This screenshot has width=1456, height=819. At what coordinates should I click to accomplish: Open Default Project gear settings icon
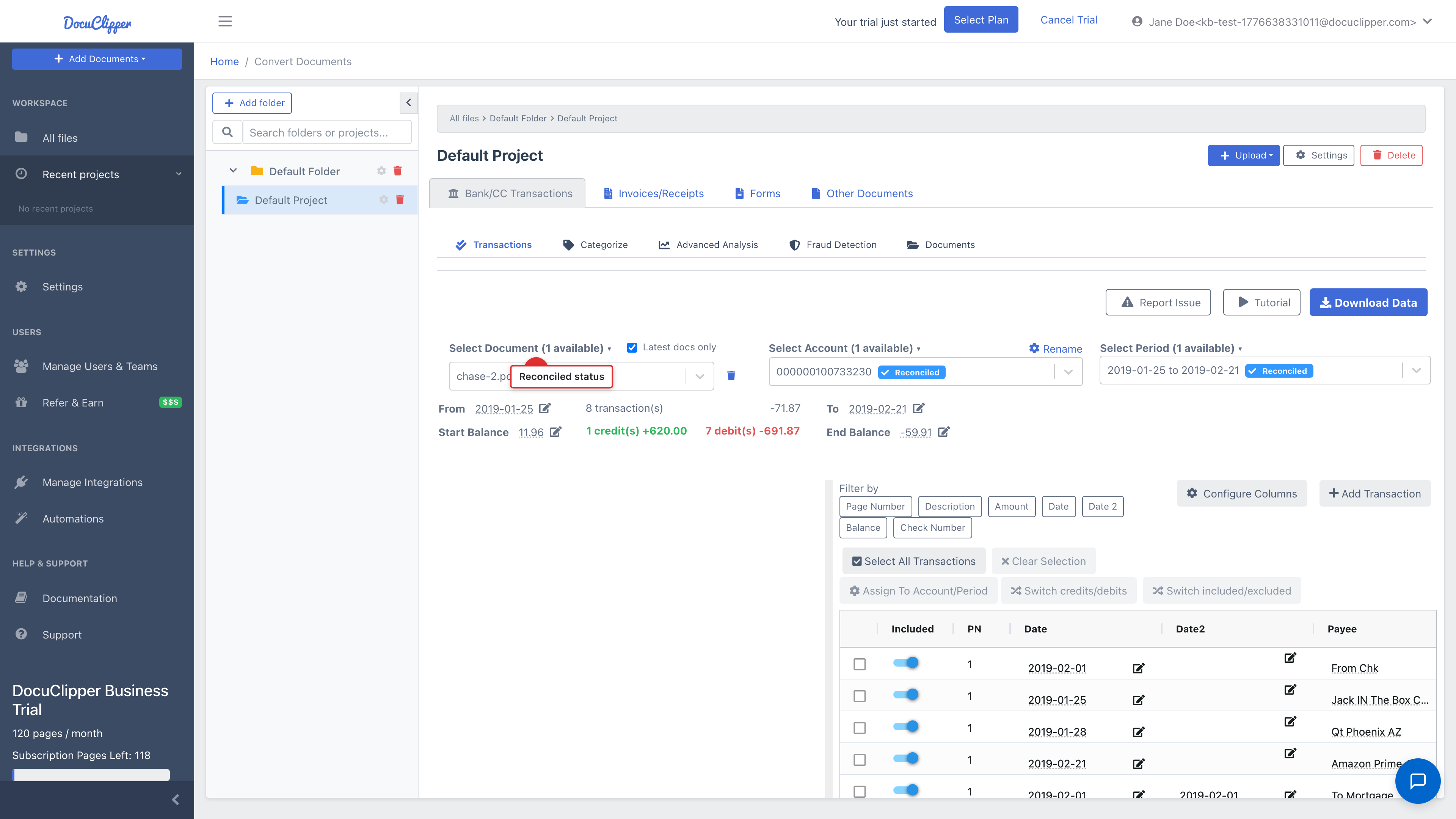click(x=384, y=199)
